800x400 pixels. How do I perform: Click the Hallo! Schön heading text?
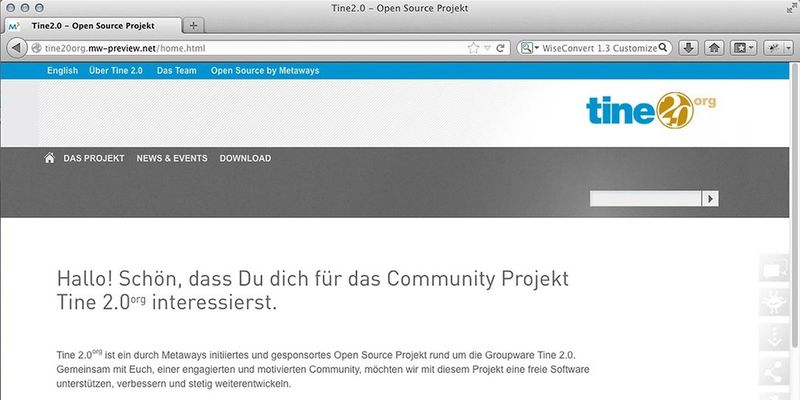click(313, 291)
